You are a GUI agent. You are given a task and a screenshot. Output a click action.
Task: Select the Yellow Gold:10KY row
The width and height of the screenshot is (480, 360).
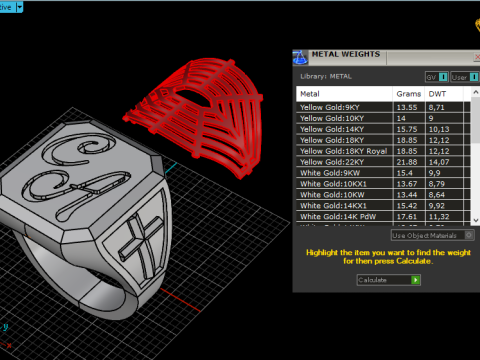(x=383, y=118)
